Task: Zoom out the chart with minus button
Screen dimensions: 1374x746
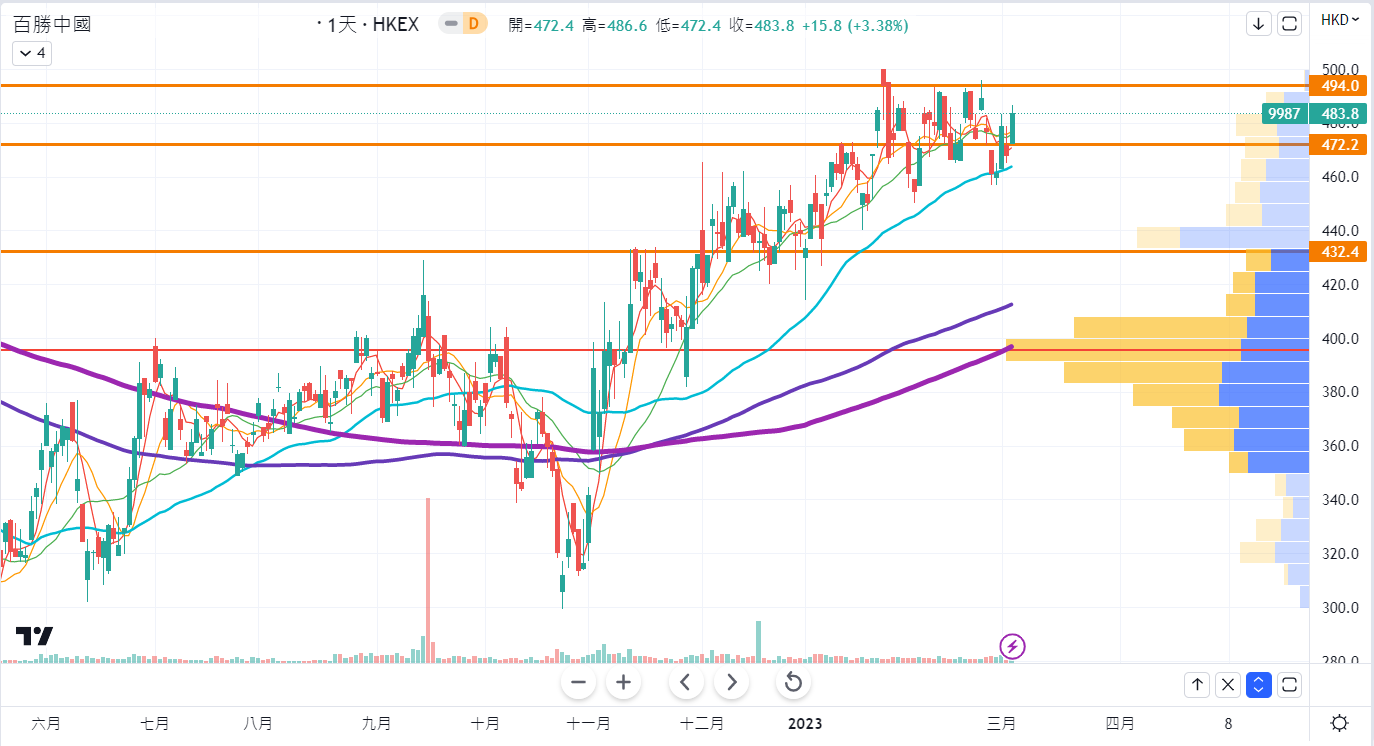Action: coord(578,683)
